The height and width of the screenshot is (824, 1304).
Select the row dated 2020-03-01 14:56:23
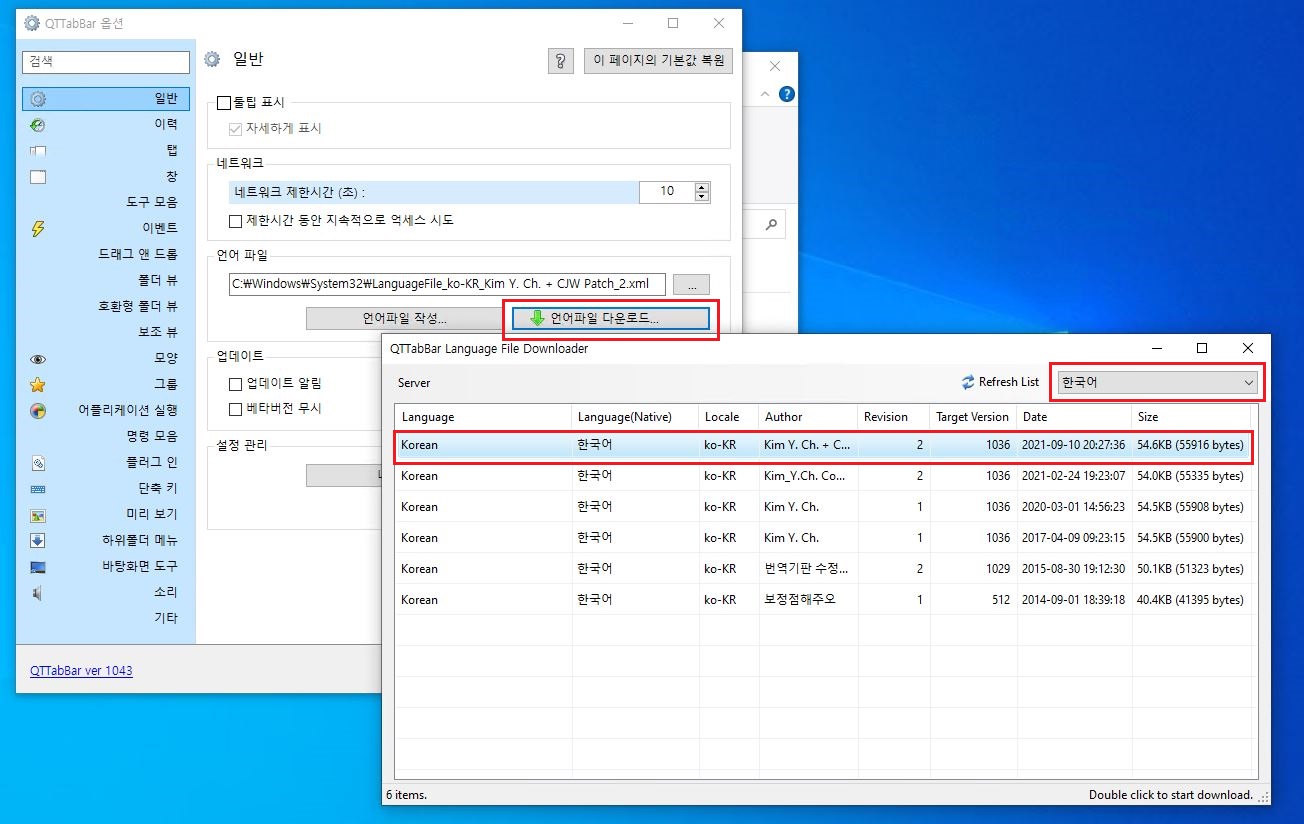click(x=824, y=507)
